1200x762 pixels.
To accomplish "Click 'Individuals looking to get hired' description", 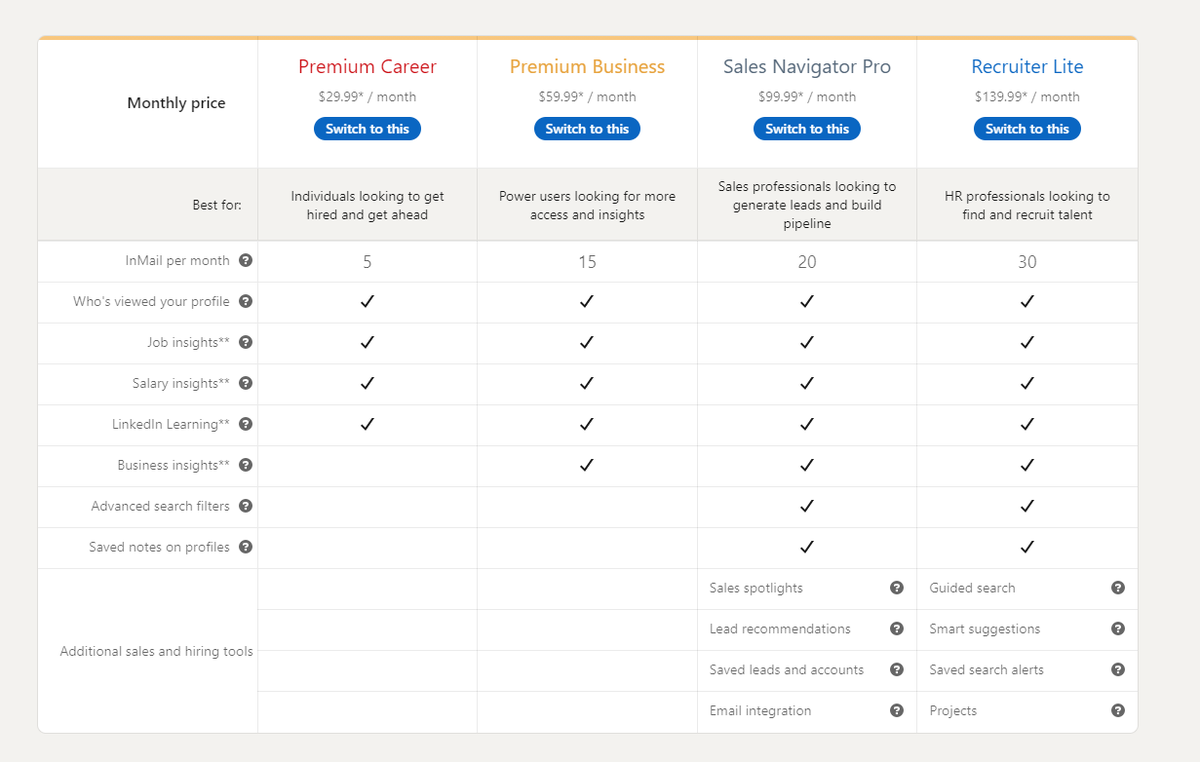I will click(367, 205).
